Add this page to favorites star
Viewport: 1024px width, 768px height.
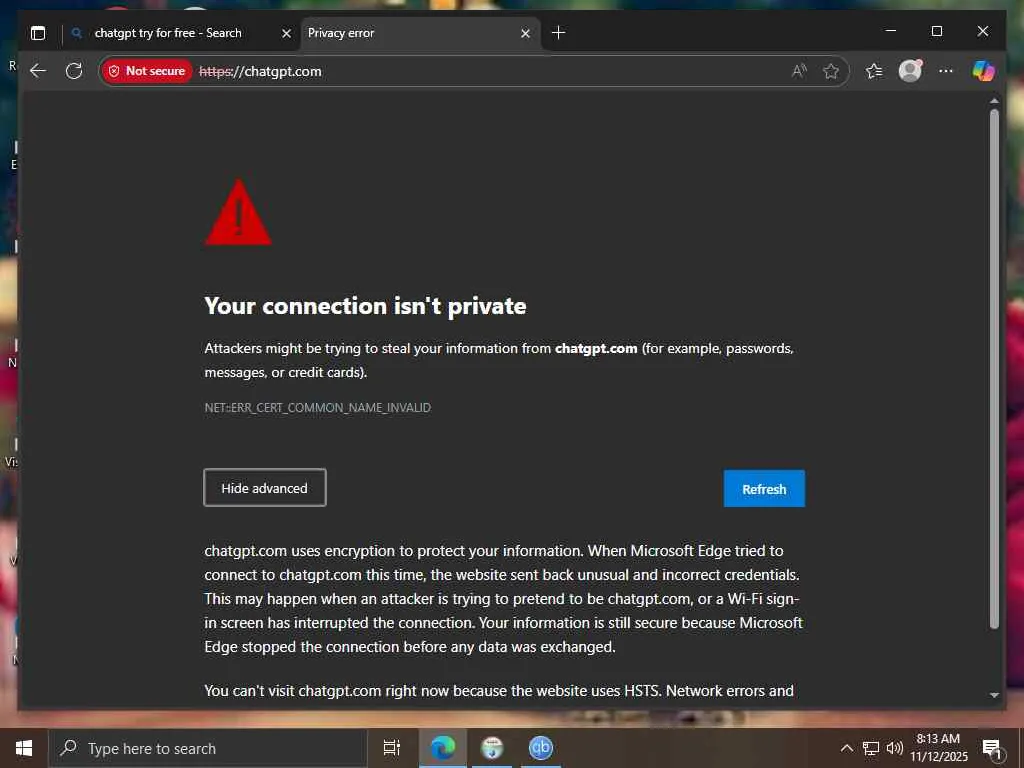point(831,71)
